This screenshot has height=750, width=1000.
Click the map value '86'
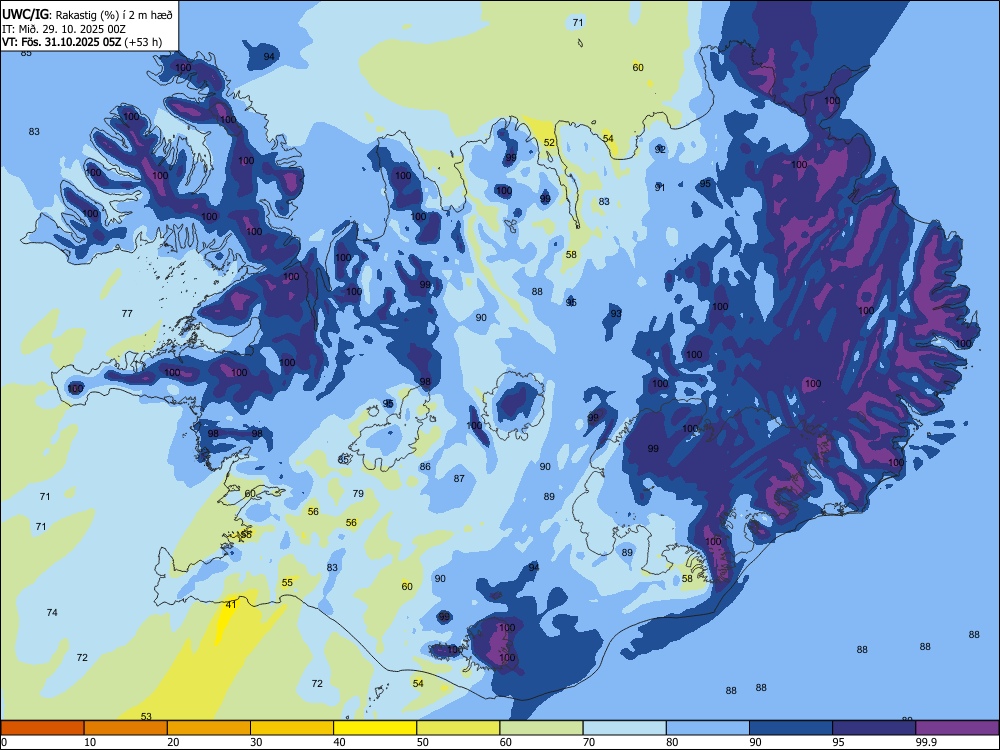click(425, 466)
